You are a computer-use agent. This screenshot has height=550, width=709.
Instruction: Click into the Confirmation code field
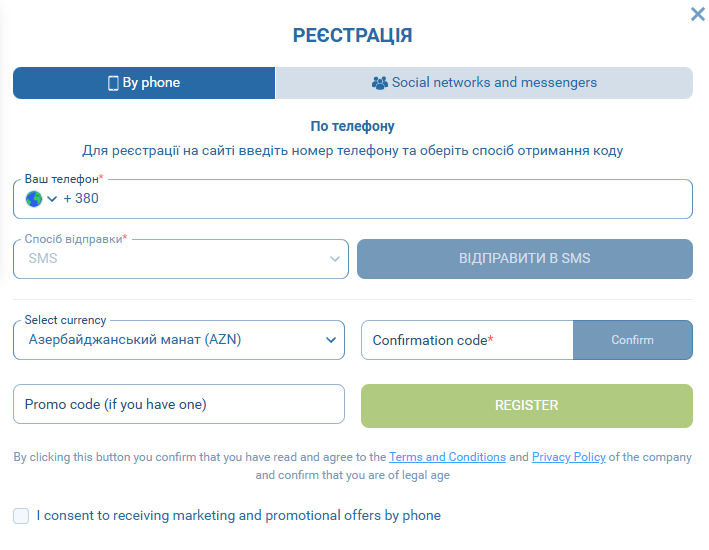466,340
